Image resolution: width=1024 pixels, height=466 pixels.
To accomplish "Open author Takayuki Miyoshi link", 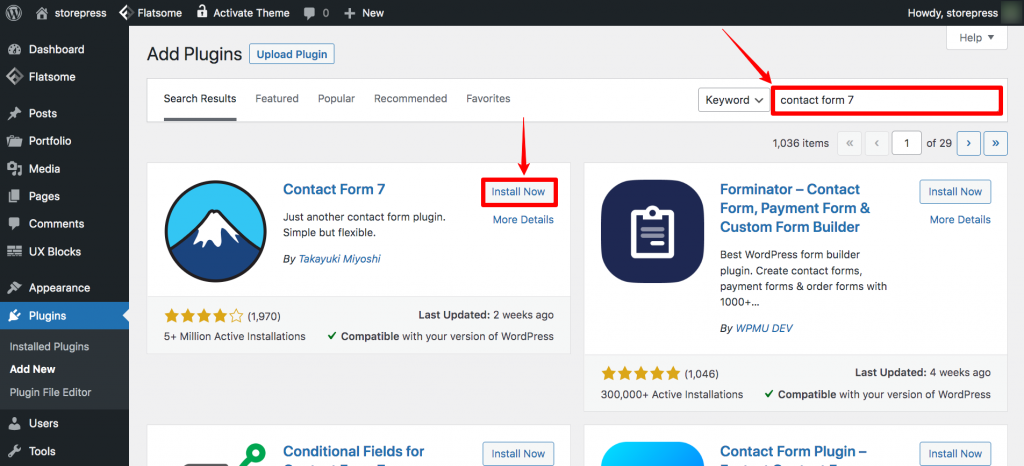I will tap(340, 259).
